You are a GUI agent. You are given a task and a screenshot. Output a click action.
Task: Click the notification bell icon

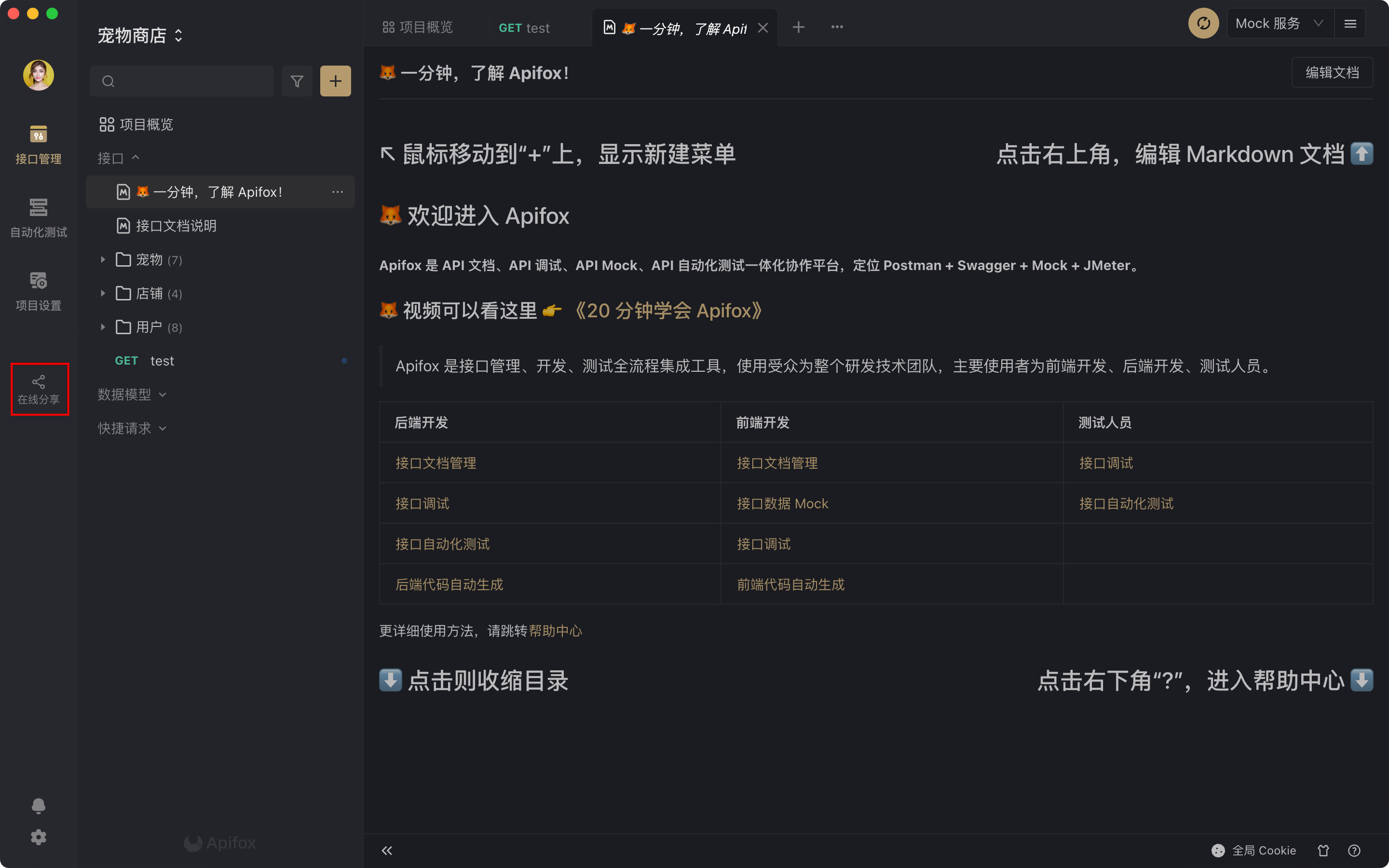tap(39, 805)
